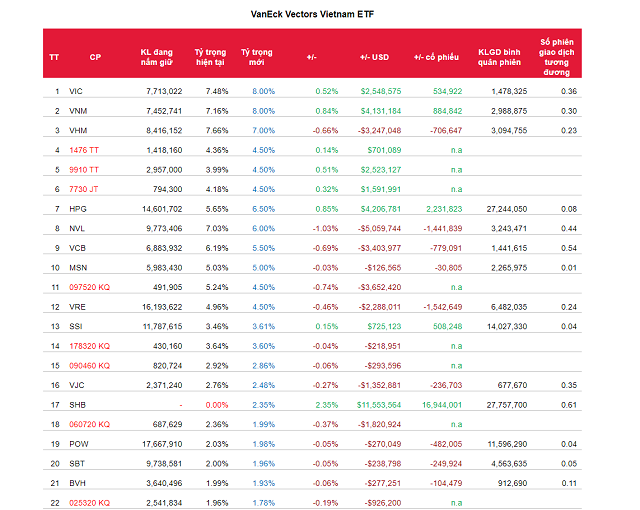This screenshot has width=640, height=510.
Task: Select the POW ticker cell
Action: pyautogui.click(x=79, y=444)
